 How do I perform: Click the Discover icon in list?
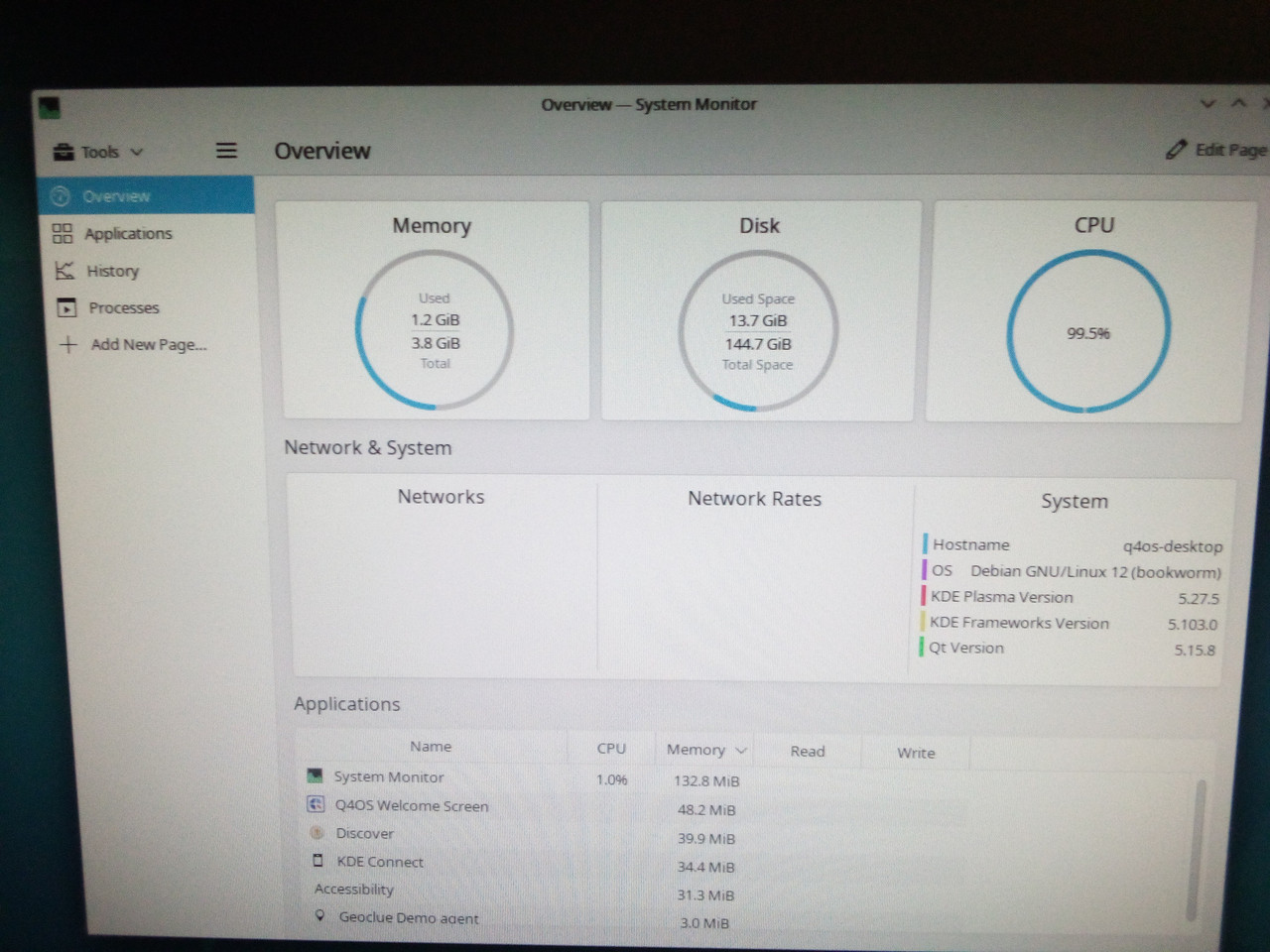(x=317, y=833)
